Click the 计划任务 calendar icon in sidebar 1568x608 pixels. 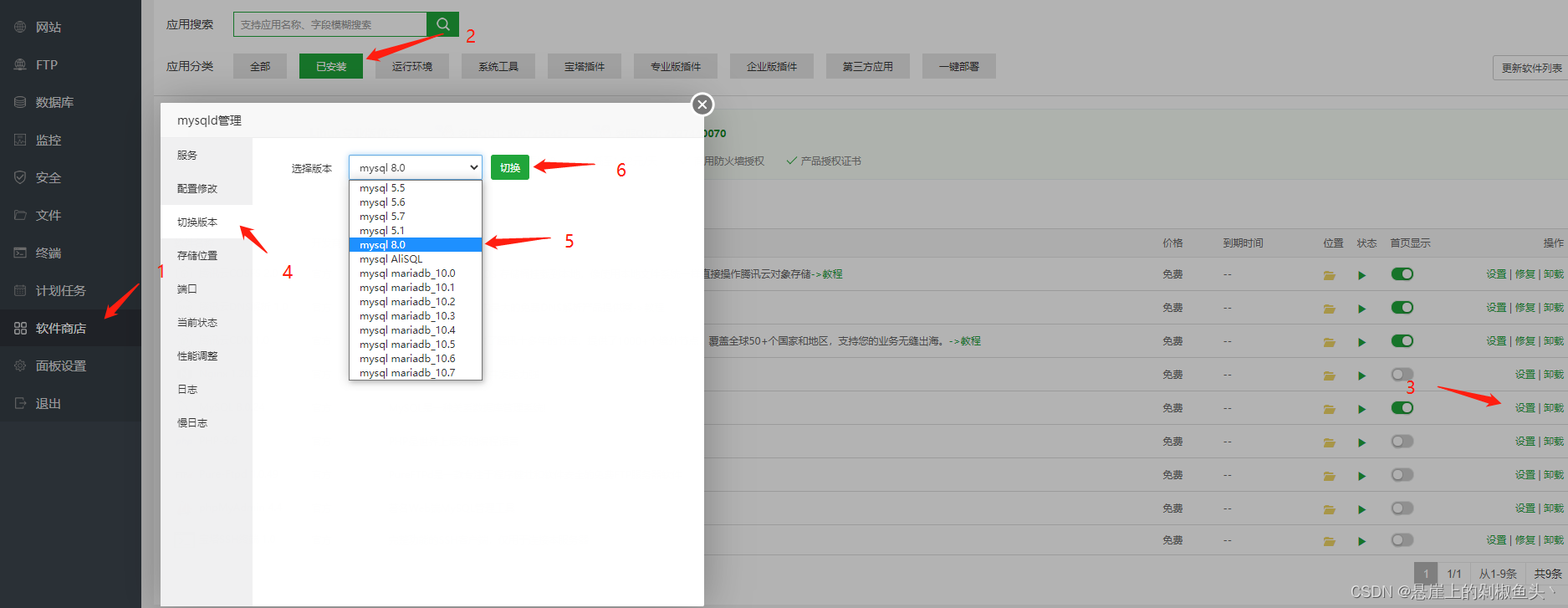coord(20,290)
